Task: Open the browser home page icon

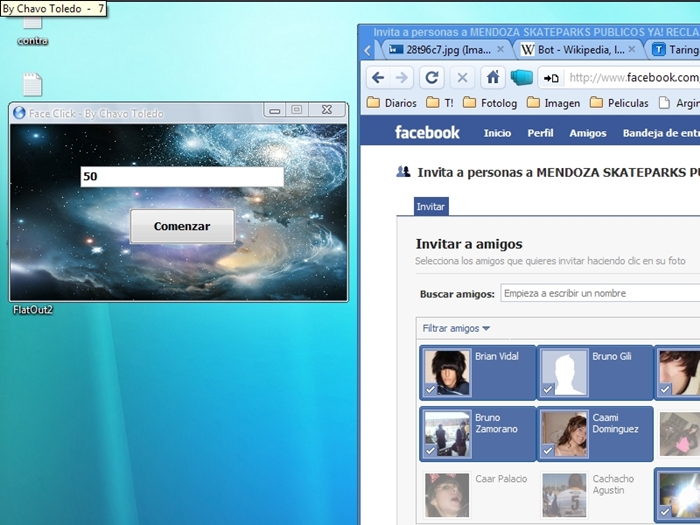Action: [493, 78]
